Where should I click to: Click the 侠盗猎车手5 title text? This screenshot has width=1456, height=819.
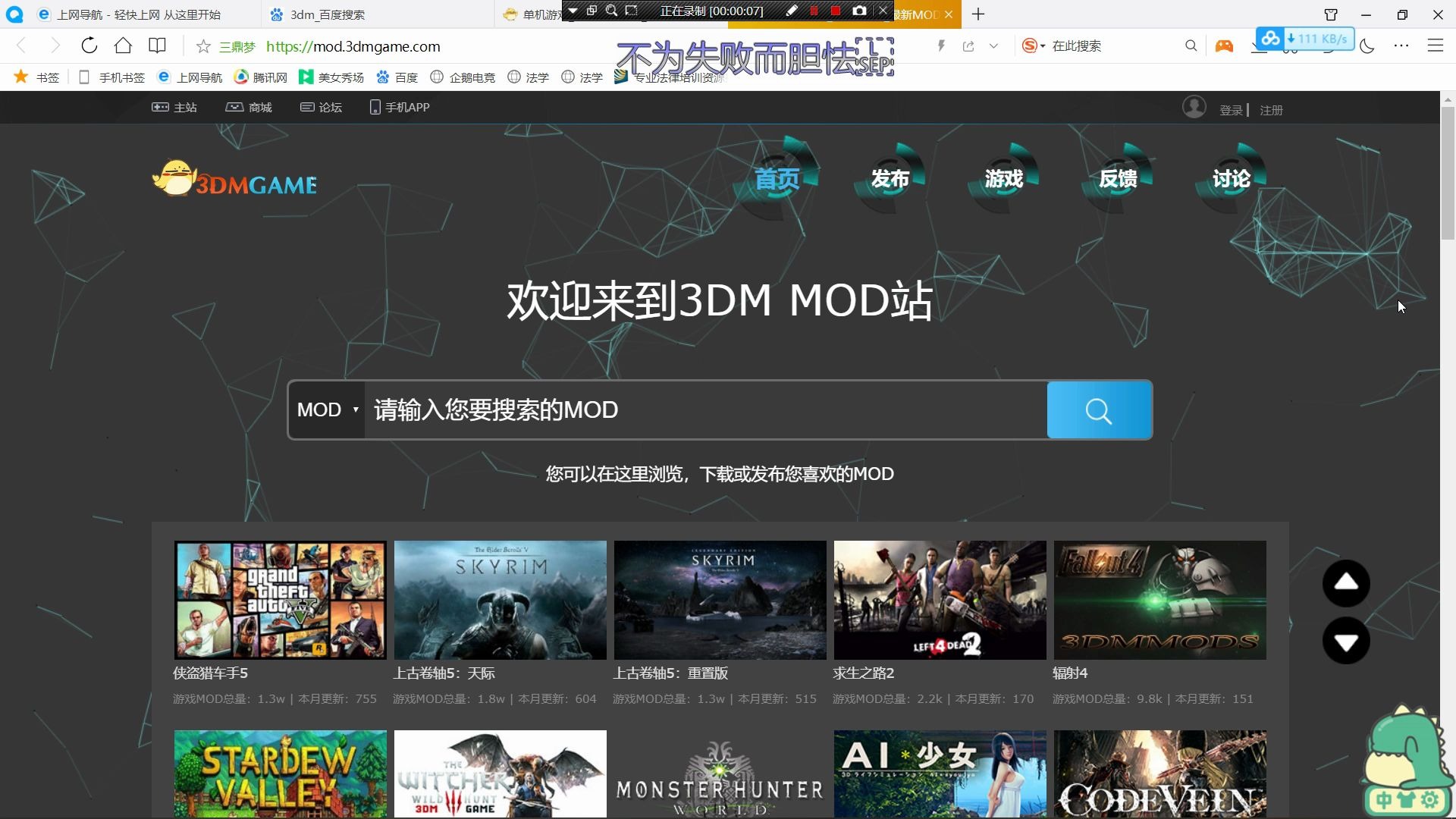(x=210, y=673)
